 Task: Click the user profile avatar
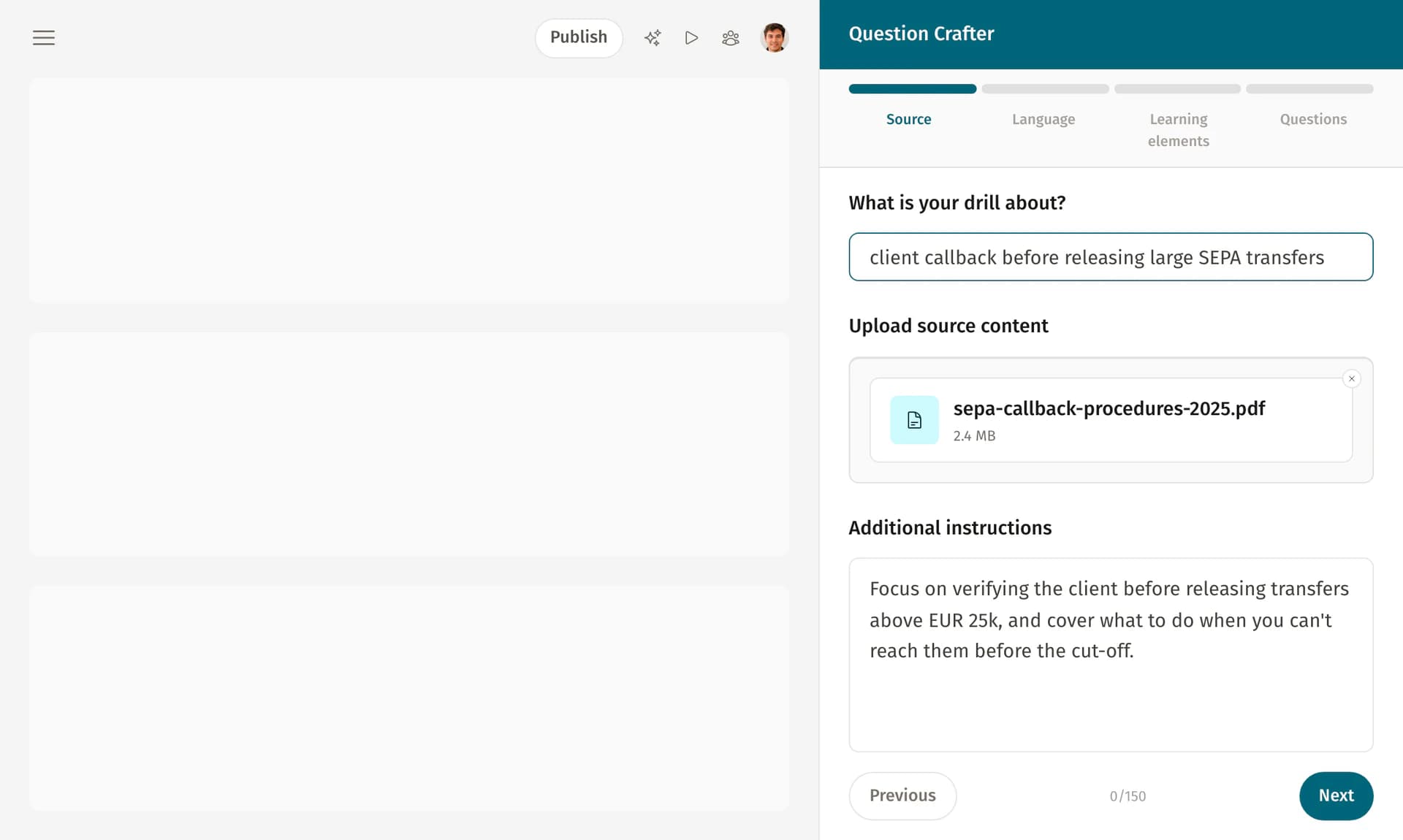pyautogui.click(x=774, y=37)
